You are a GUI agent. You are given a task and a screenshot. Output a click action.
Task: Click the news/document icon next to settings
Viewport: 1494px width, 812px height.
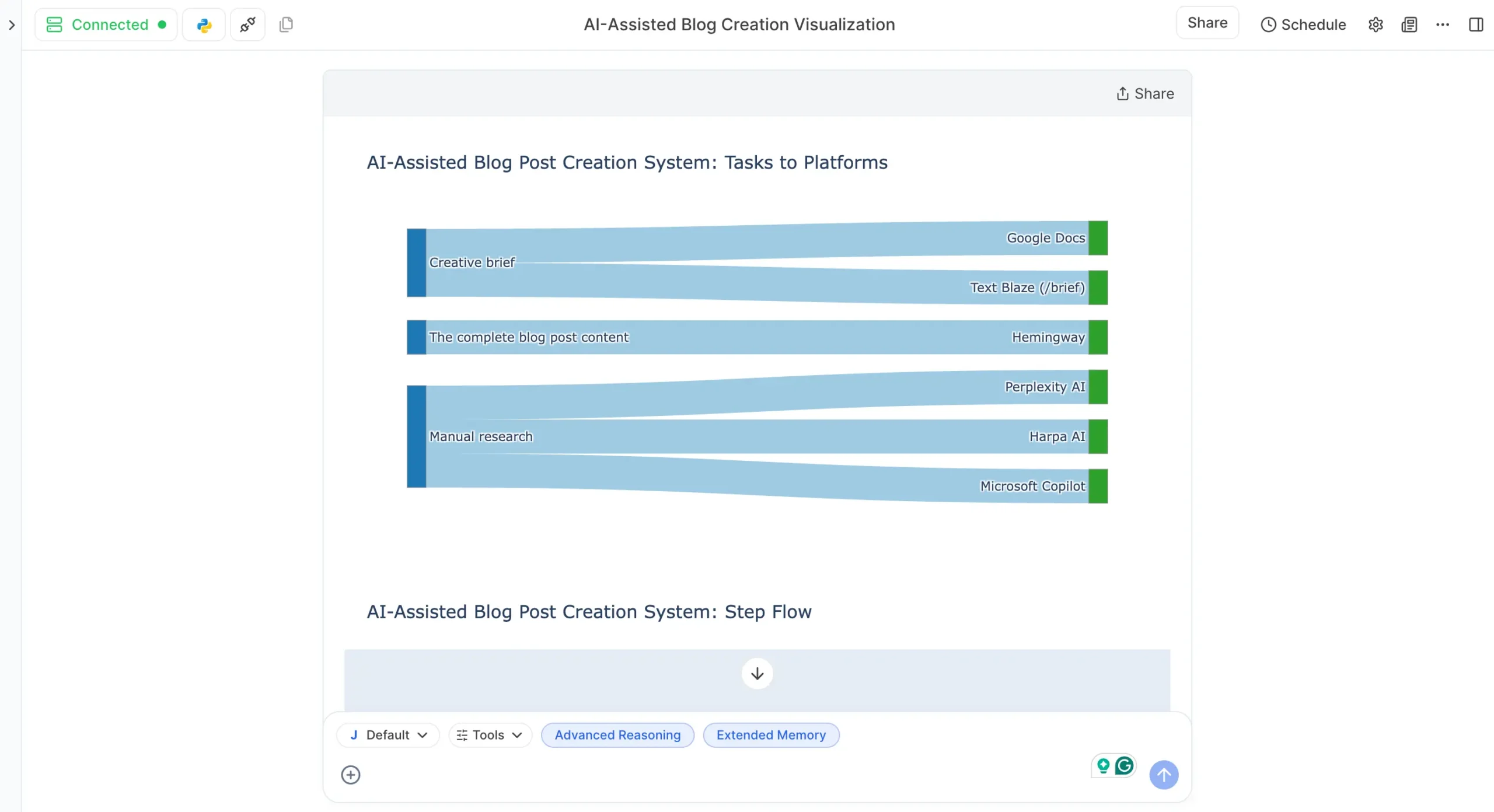(1409, 24)
